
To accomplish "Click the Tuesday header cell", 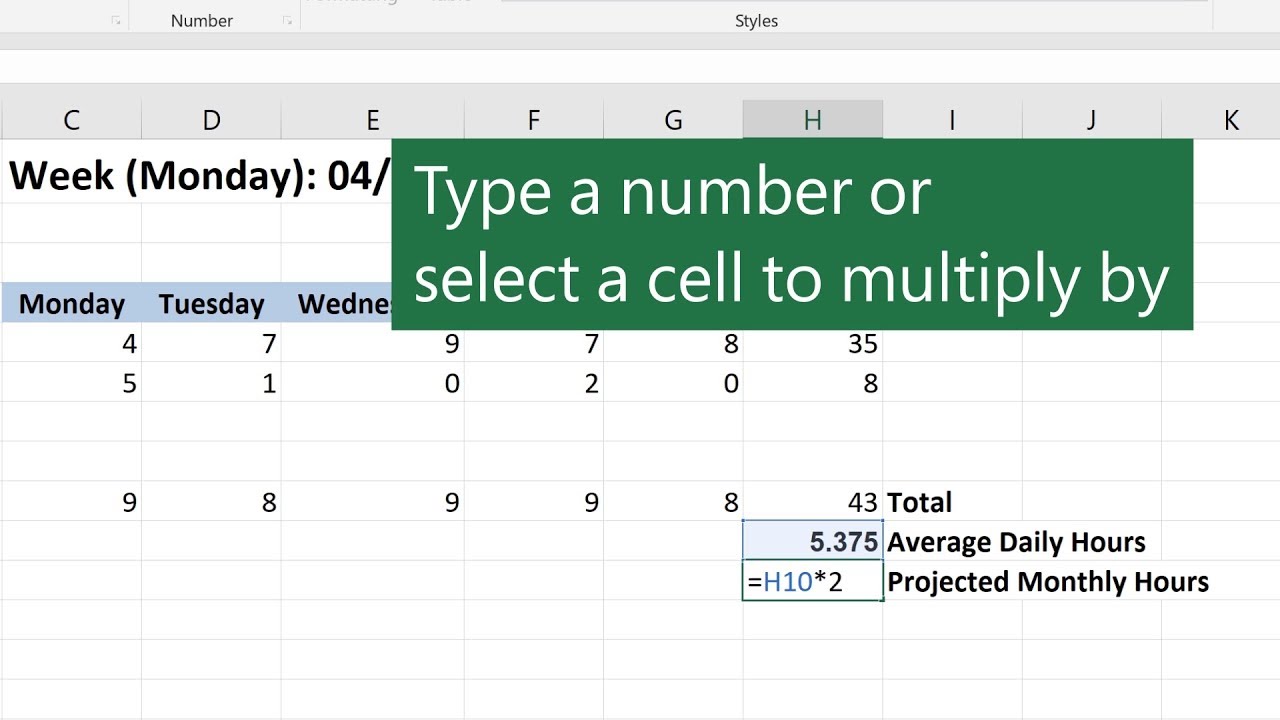I will pos(211,303).
